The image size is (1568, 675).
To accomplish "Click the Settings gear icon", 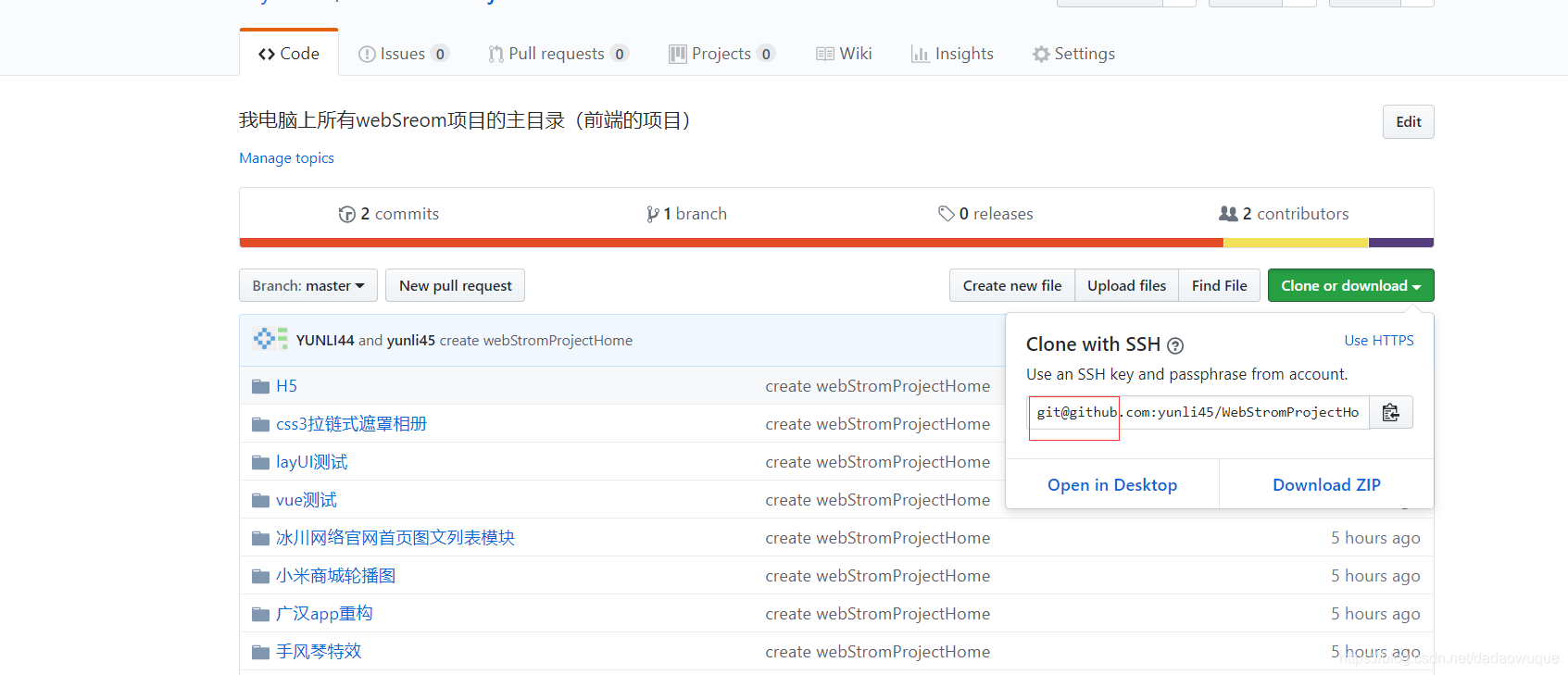I will 1041,54.
